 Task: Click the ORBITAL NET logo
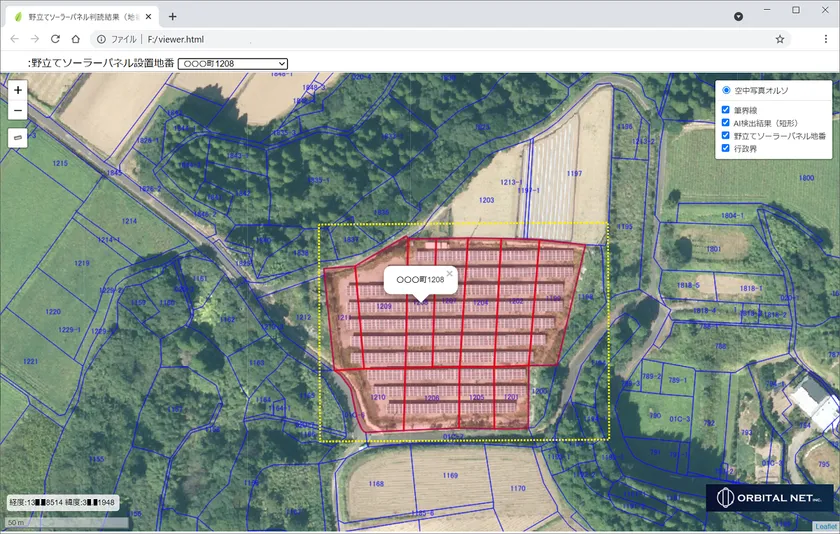pyautogui.click(x=769, y=498)
